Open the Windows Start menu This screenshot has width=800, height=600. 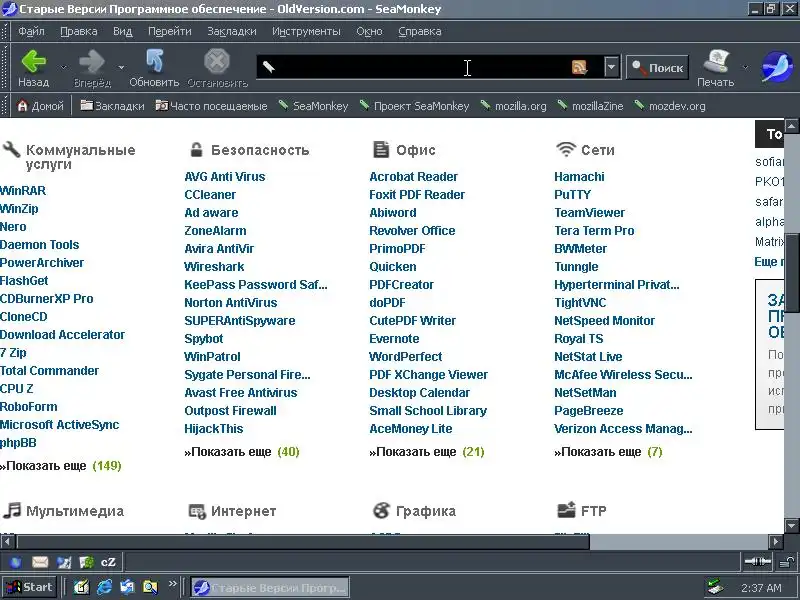[x=30, y=587]
